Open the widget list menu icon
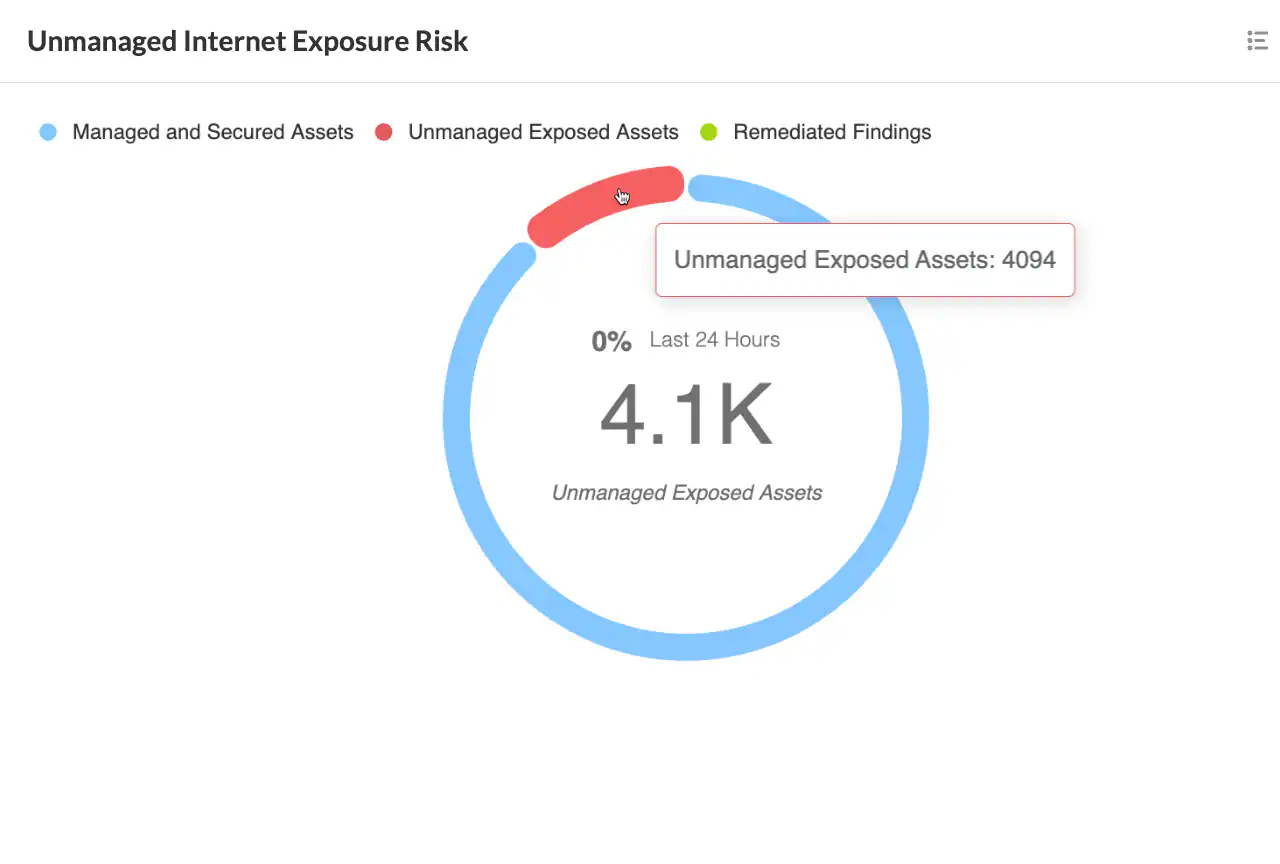This screenshot has width=1280, height=864. [1257, 41]
